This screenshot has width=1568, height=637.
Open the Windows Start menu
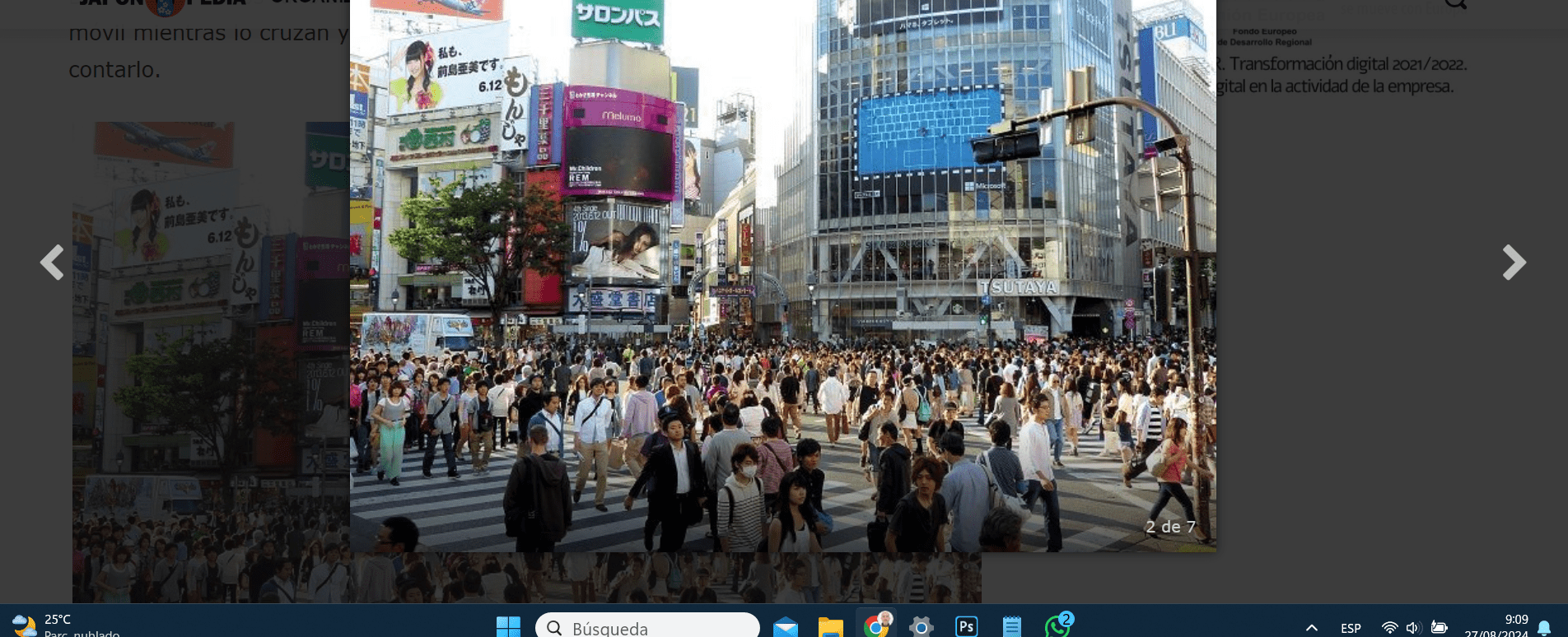pyautogui.click(x=508, y=627)
